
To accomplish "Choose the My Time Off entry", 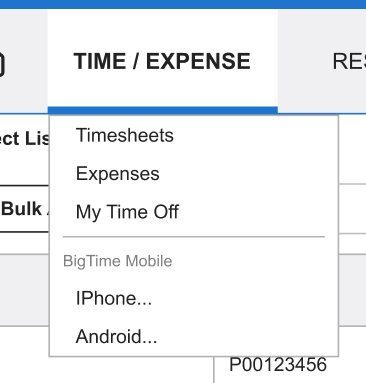I will click(127, 212).
